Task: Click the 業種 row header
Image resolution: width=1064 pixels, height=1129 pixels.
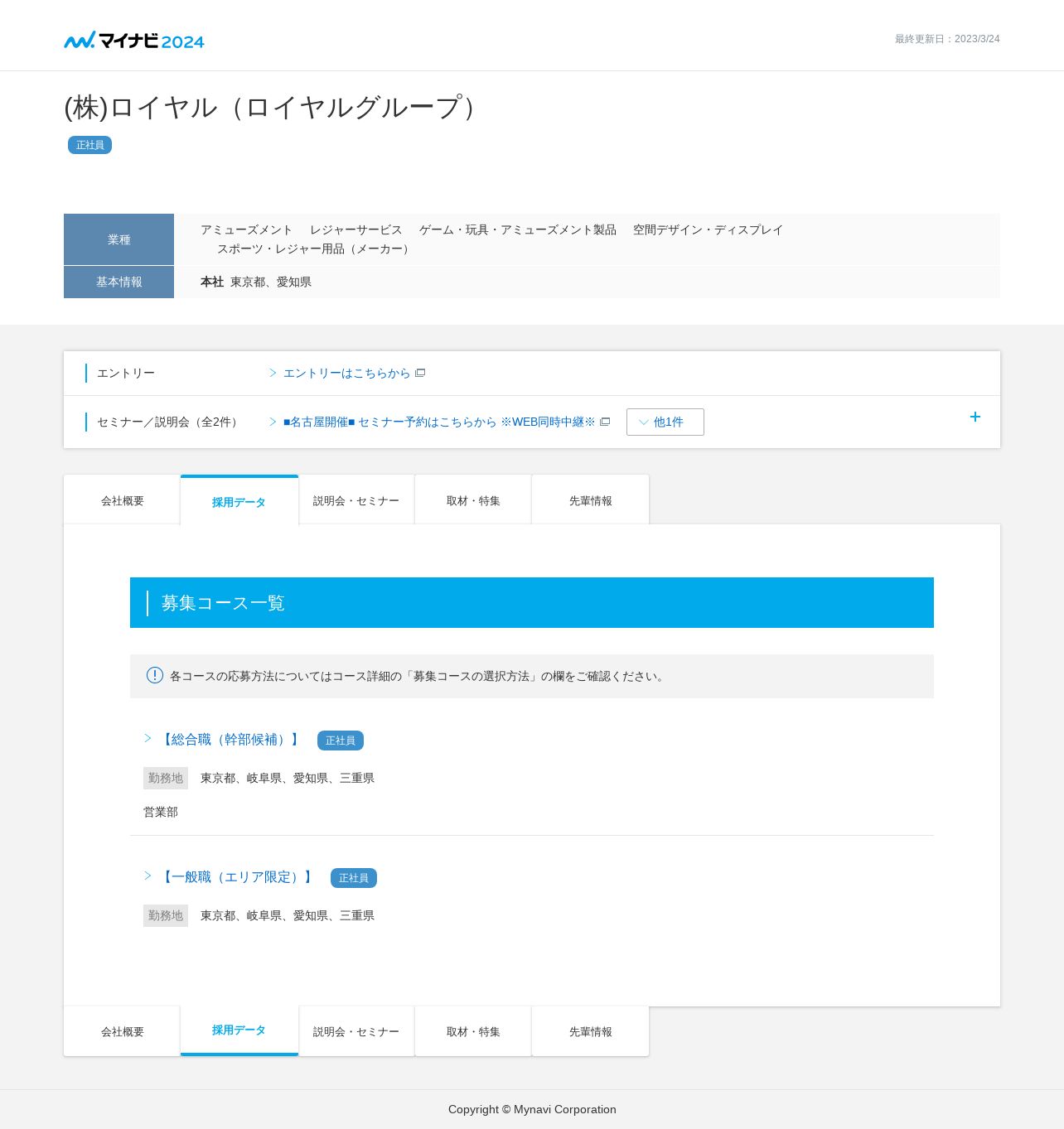Action: click(119, 239)
